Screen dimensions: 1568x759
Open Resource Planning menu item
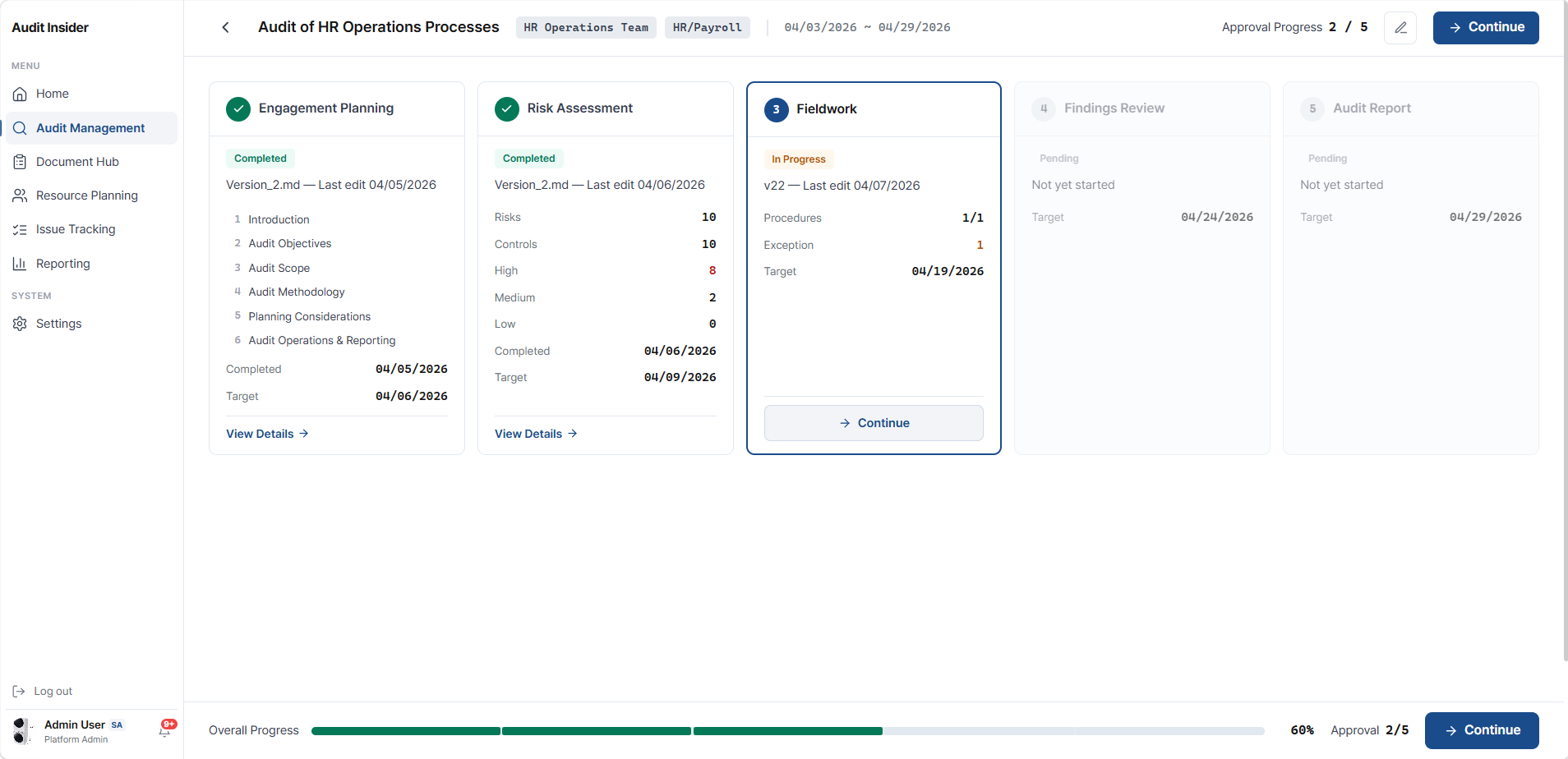[x=86, y=195]
